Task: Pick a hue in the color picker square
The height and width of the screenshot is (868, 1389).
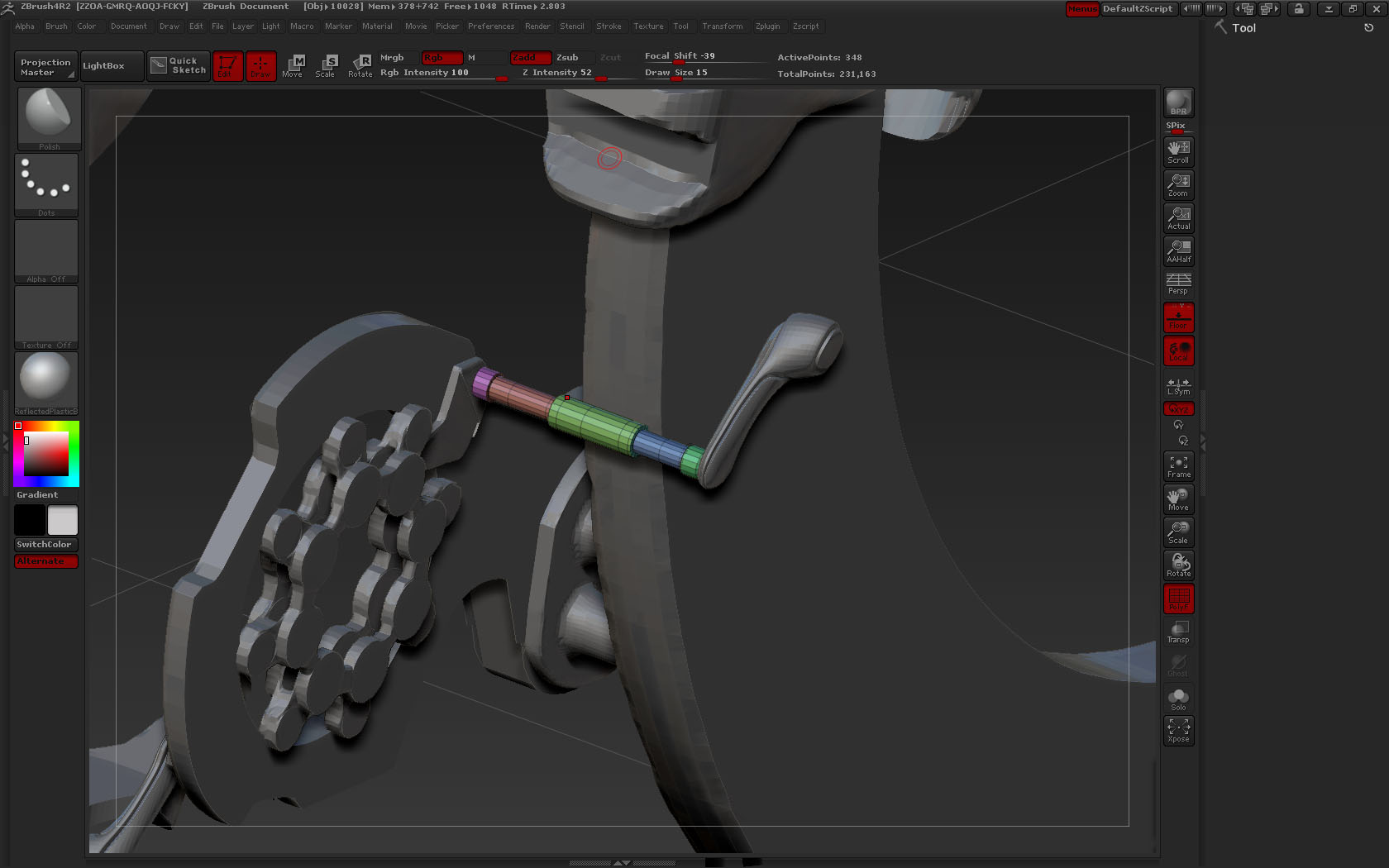Action: tap(46, 454)
